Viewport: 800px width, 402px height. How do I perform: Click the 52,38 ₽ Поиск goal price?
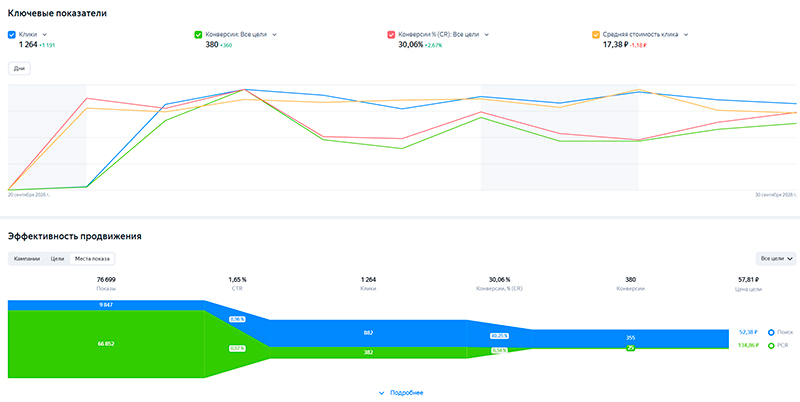[x=748, y=332]
